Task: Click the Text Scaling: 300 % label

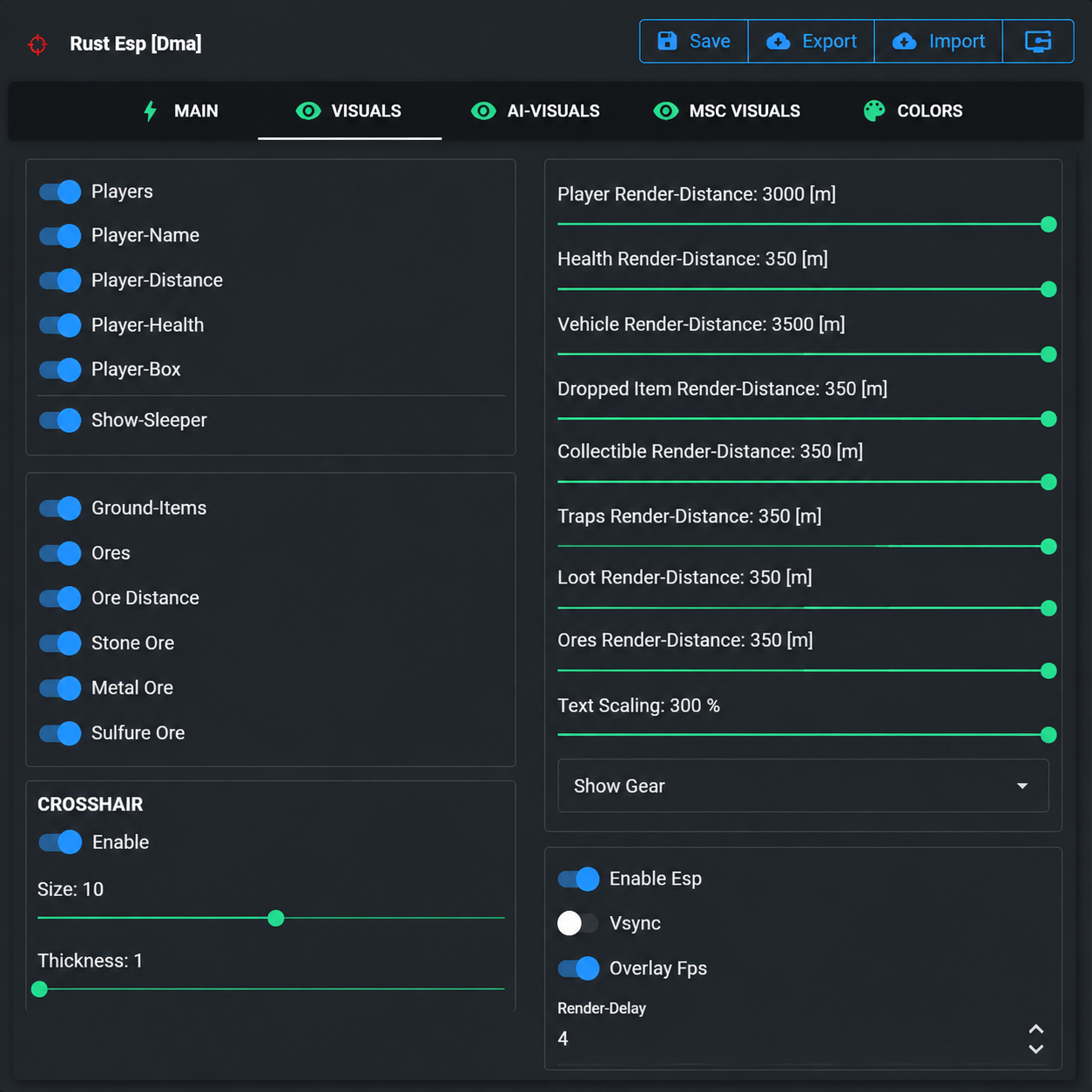Action: pos(639,705)
